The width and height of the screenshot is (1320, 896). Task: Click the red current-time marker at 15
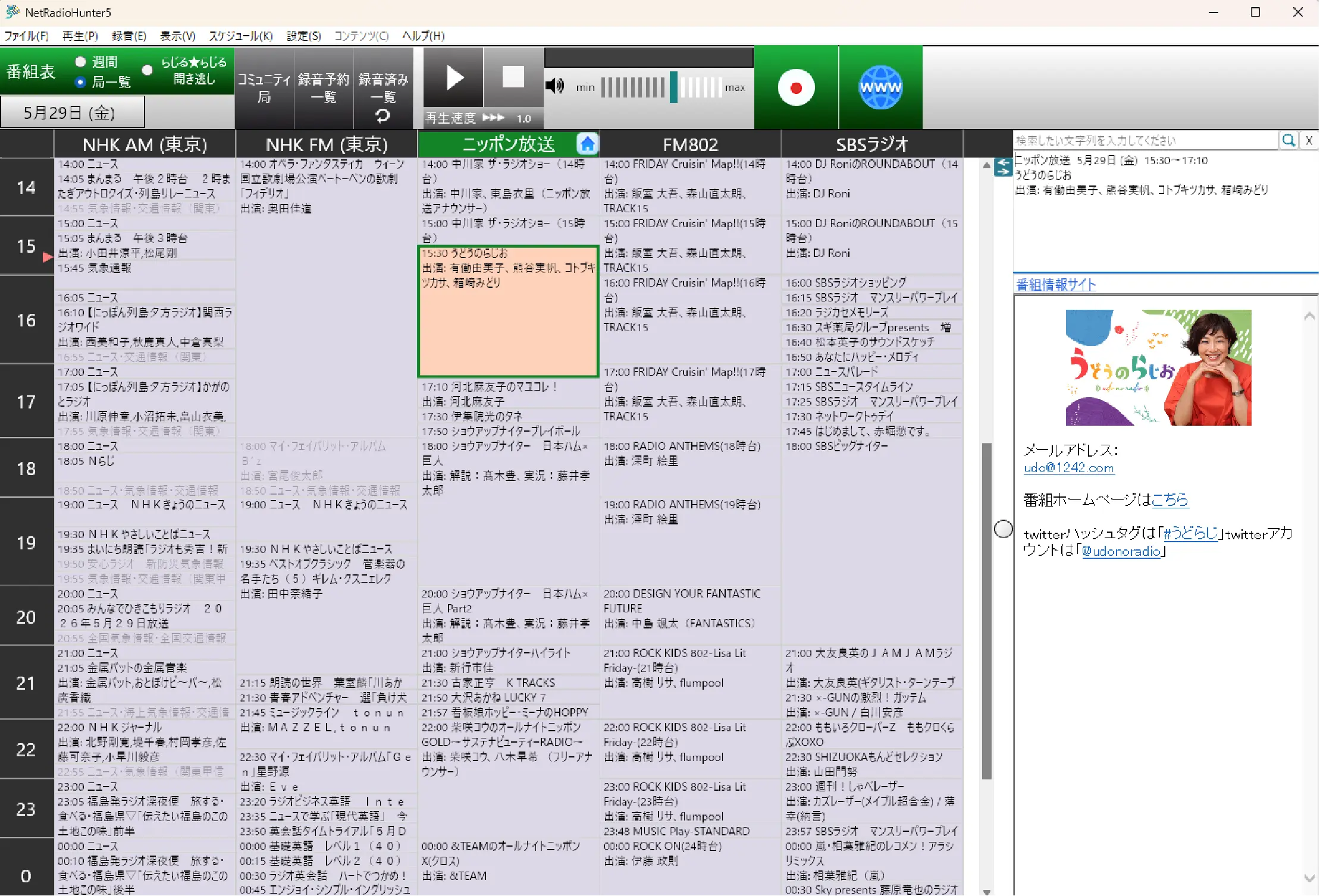click(x=48, y=257)
